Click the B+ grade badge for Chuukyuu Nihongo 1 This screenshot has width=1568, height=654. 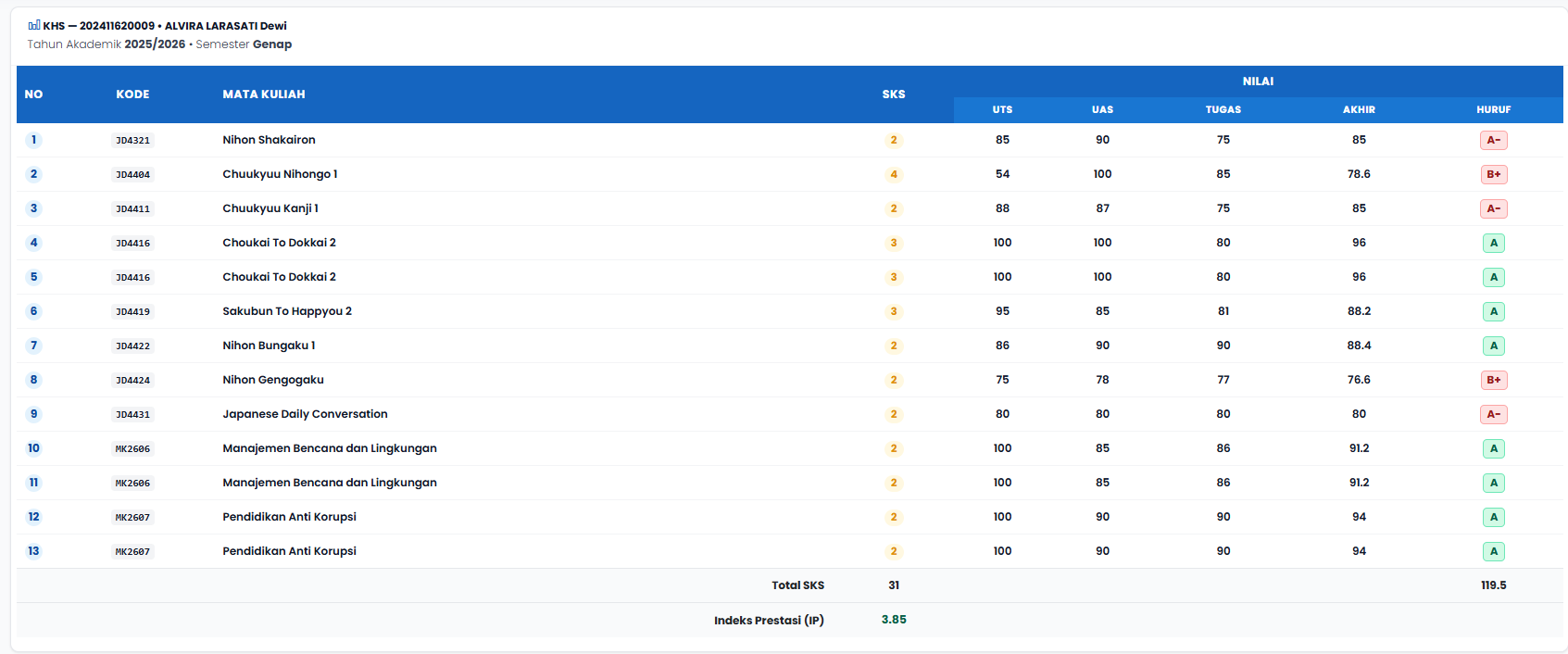1493,174
